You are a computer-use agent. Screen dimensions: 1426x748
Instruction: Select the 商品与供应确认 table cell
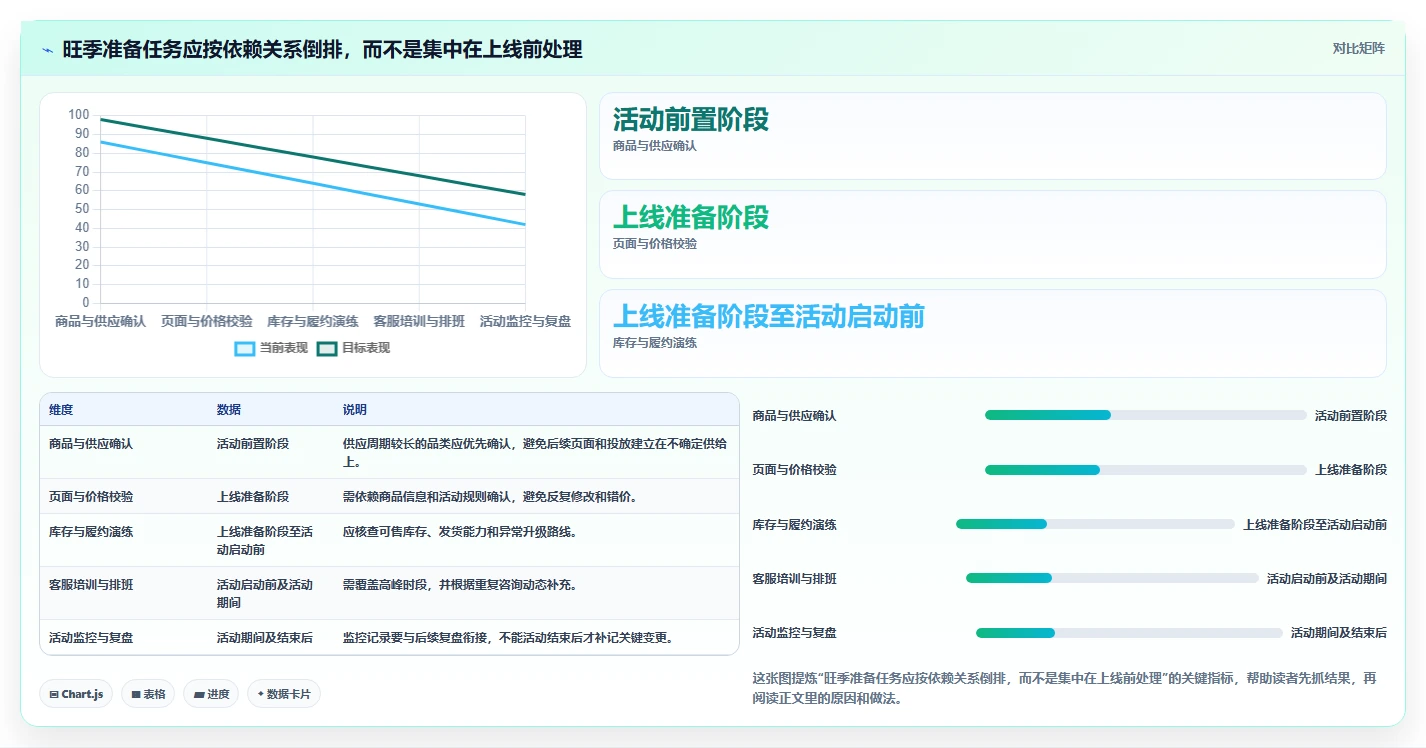coord(124,452)
